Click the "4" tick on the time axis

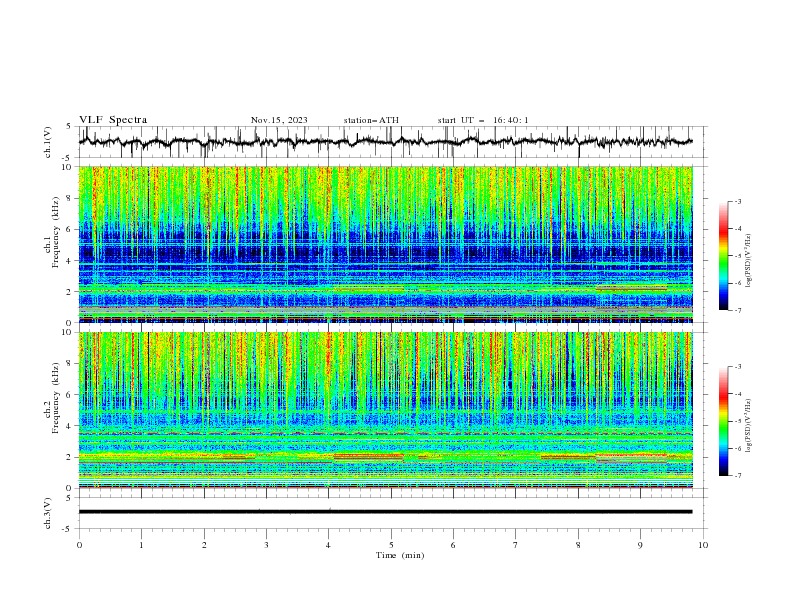point(329,545)
